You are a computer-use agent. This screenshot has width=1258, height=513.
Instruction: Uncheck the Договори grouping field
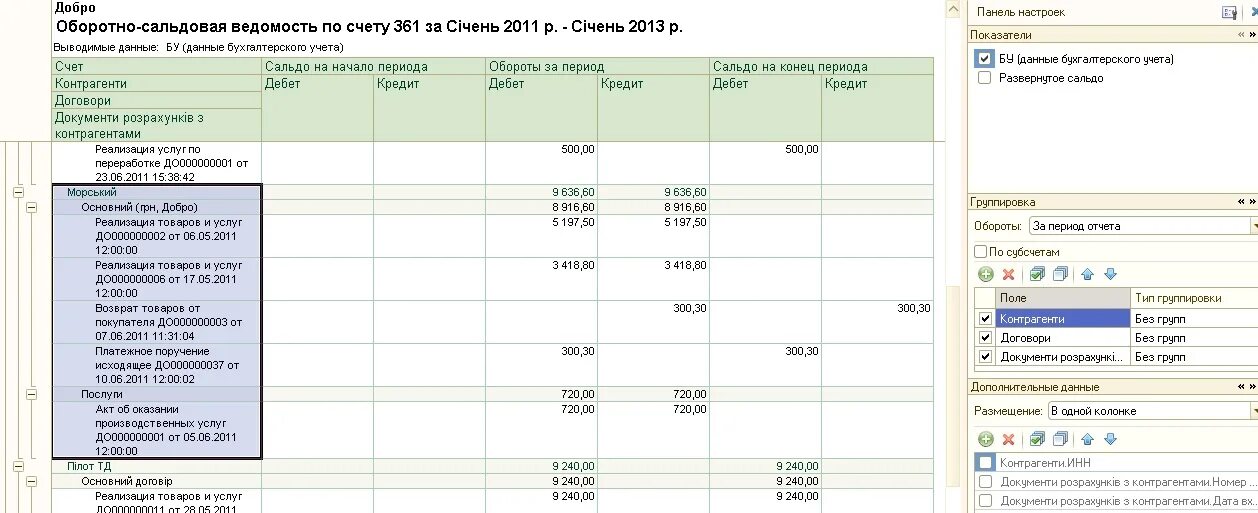point(986,337)
